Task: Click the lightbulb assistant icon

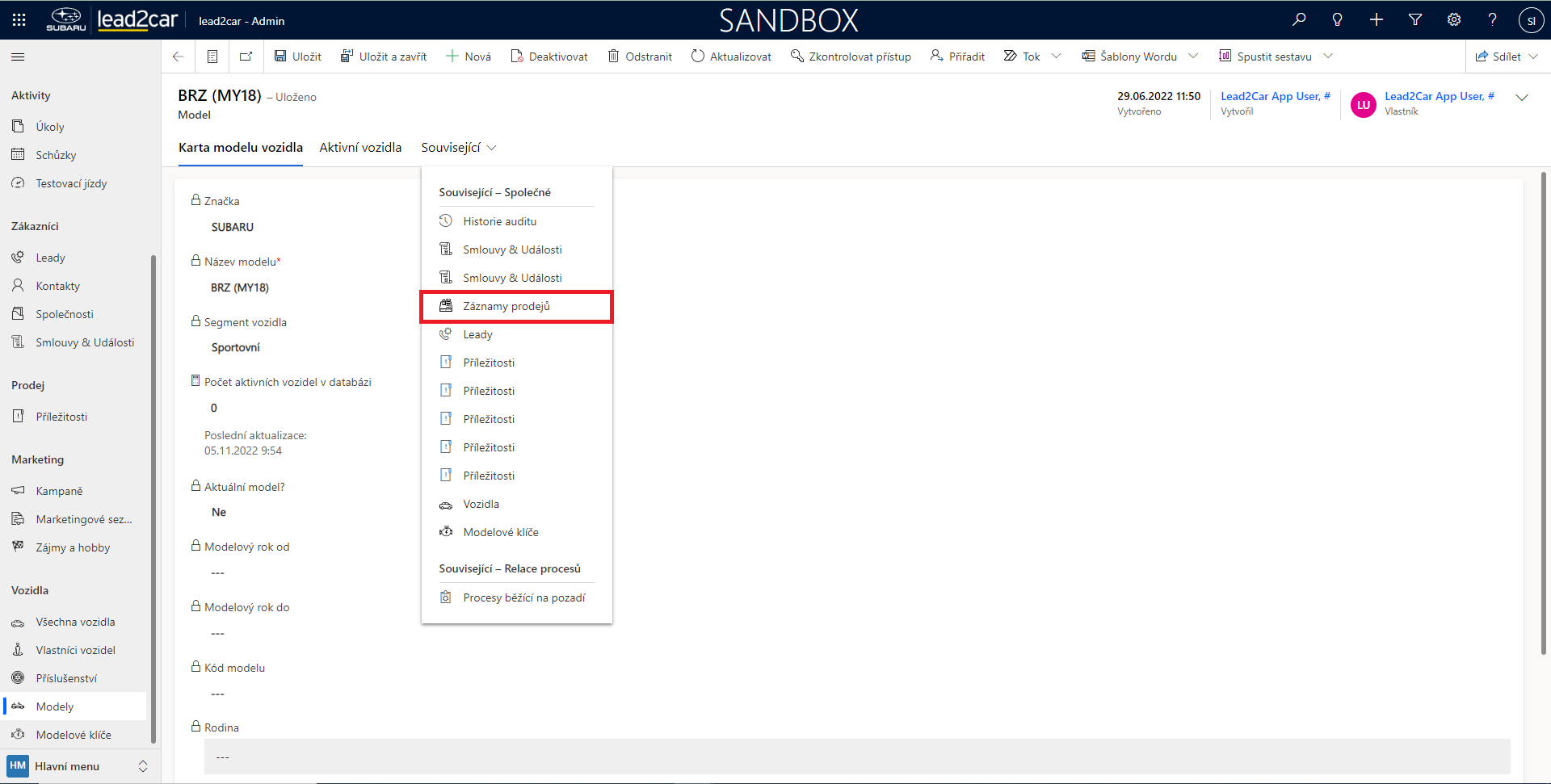Action: coord(1338,20)
